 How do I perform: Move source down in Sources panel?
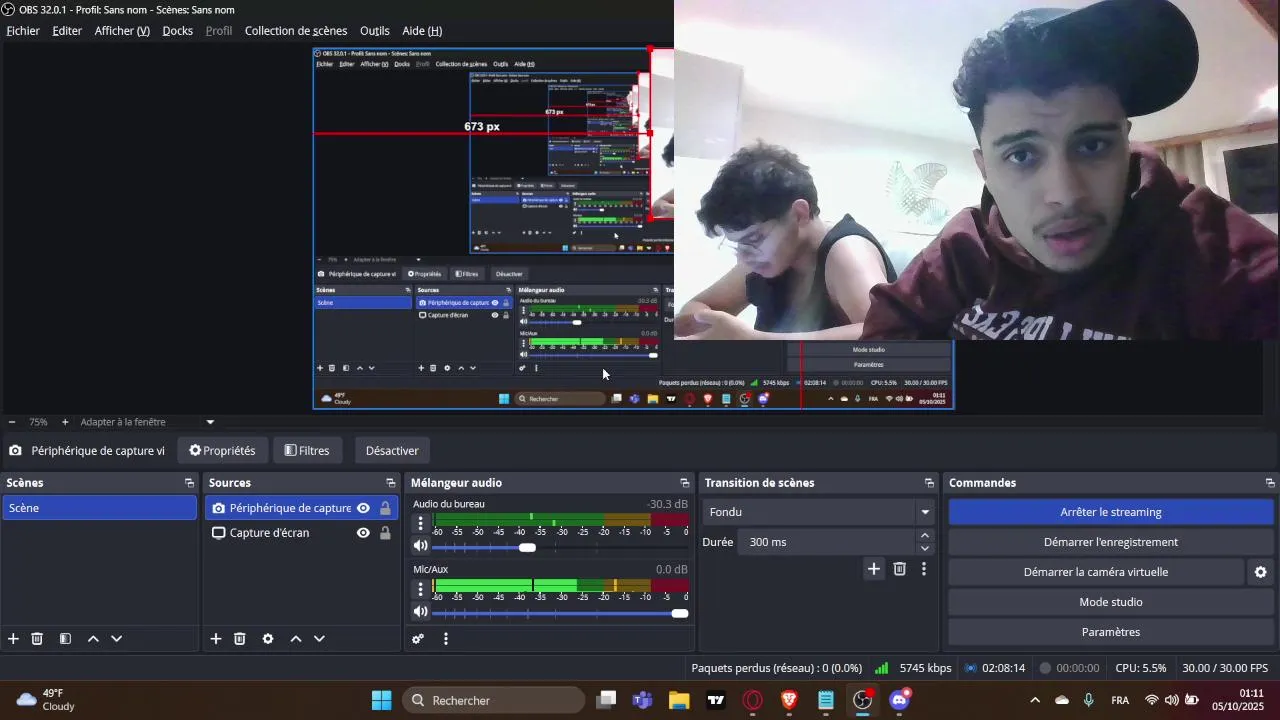319,639
